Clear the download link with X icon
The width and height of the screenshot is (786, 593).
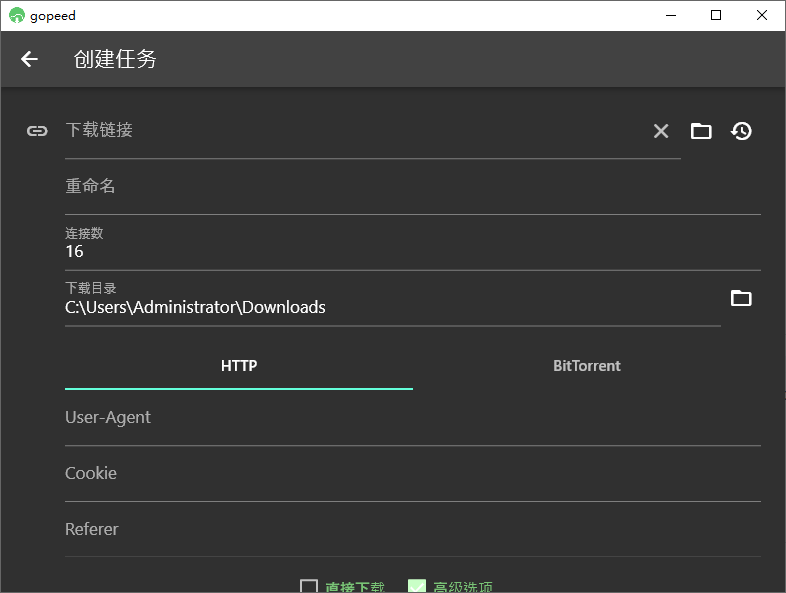pos(661,131)
